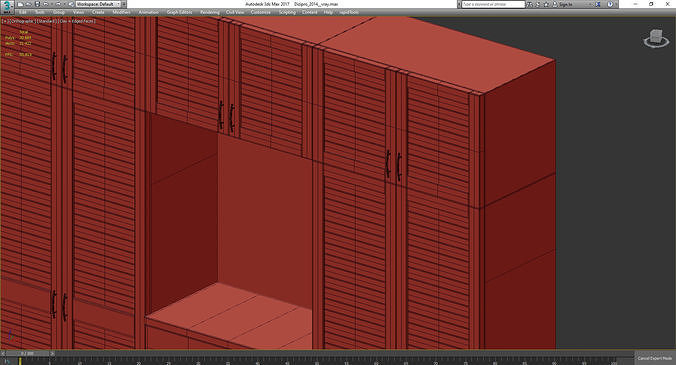Viewport: 676px width, 365px height.
Task: Open the Scripting menu
Action: click(287, 12)
